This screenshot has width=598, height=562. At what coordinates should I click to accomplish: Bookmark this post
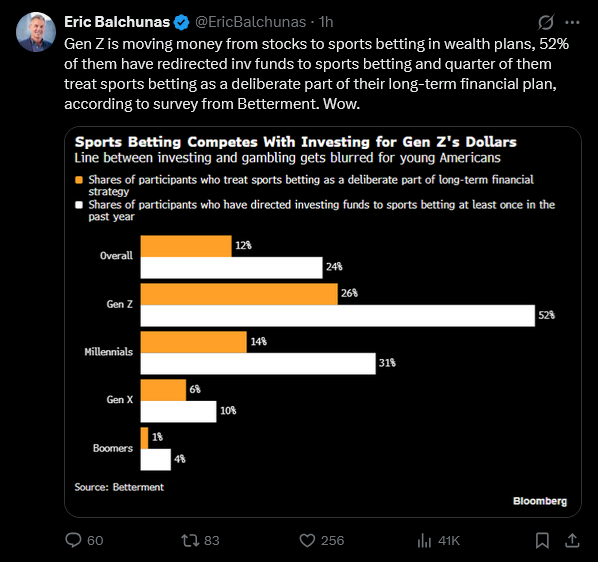pyautogui.click(x=542, y=540)
